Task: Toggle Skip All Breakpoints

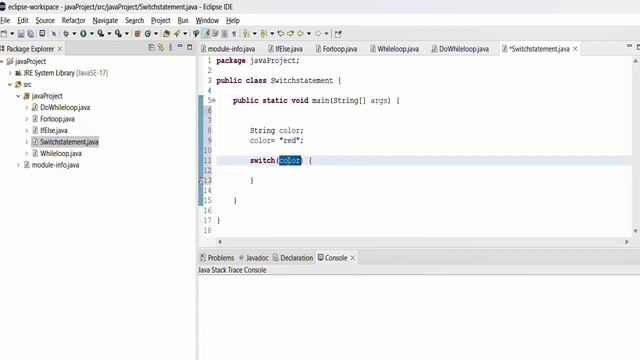Action: (53, 34)
